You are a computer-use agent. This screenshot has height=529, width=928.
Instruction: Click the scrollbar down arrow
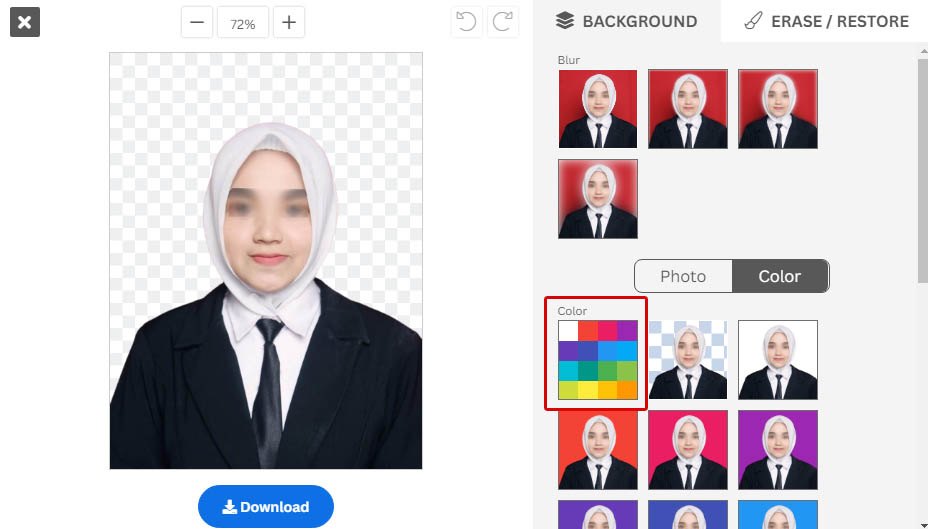pyautogui.click(x=923, y=525)
